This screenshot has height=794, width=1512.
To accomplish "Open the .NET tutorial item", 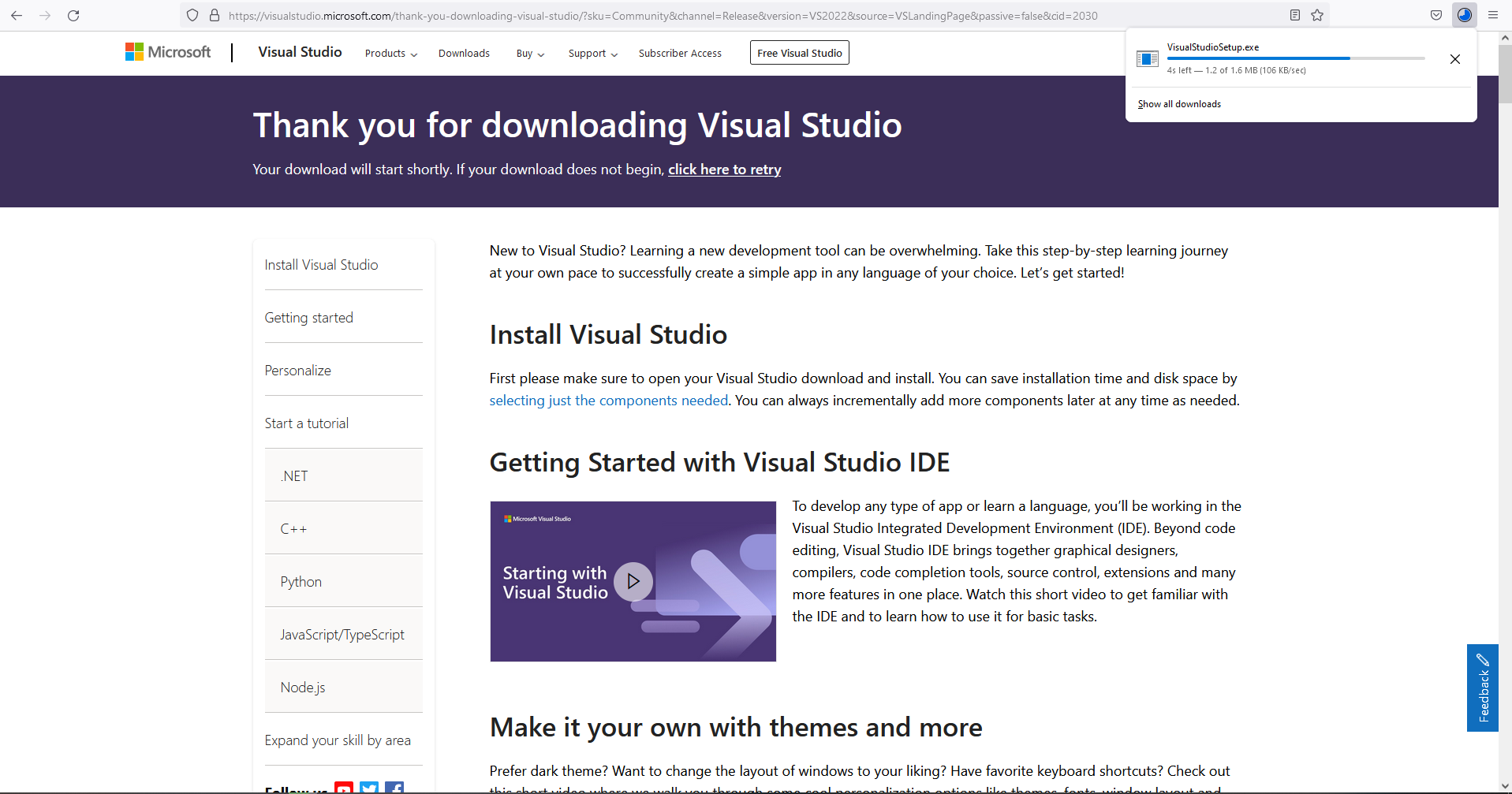I will click(x=344, y=475).
